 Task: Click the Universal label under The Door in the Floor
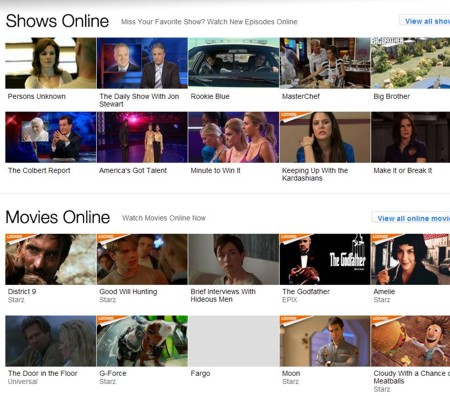(x=23, y=381)
